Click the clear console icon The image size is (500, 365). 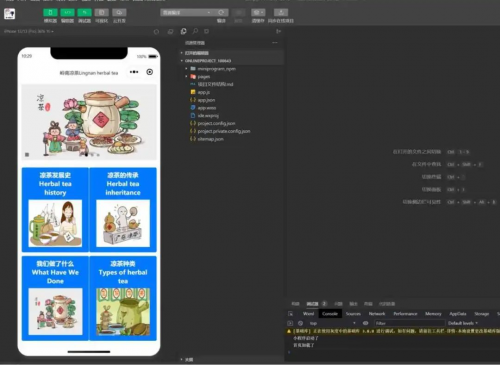click(x=300, y=323)
